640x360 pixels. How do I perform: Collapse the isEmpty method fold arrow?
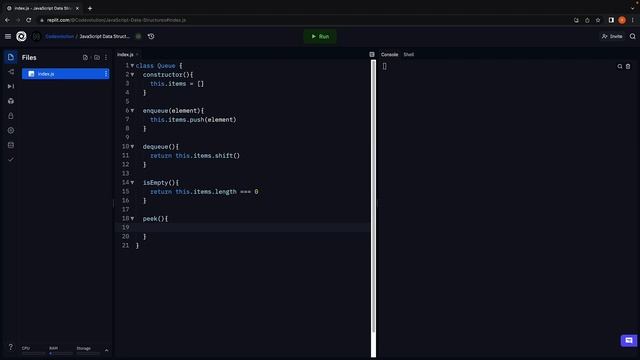coord(132,182)
